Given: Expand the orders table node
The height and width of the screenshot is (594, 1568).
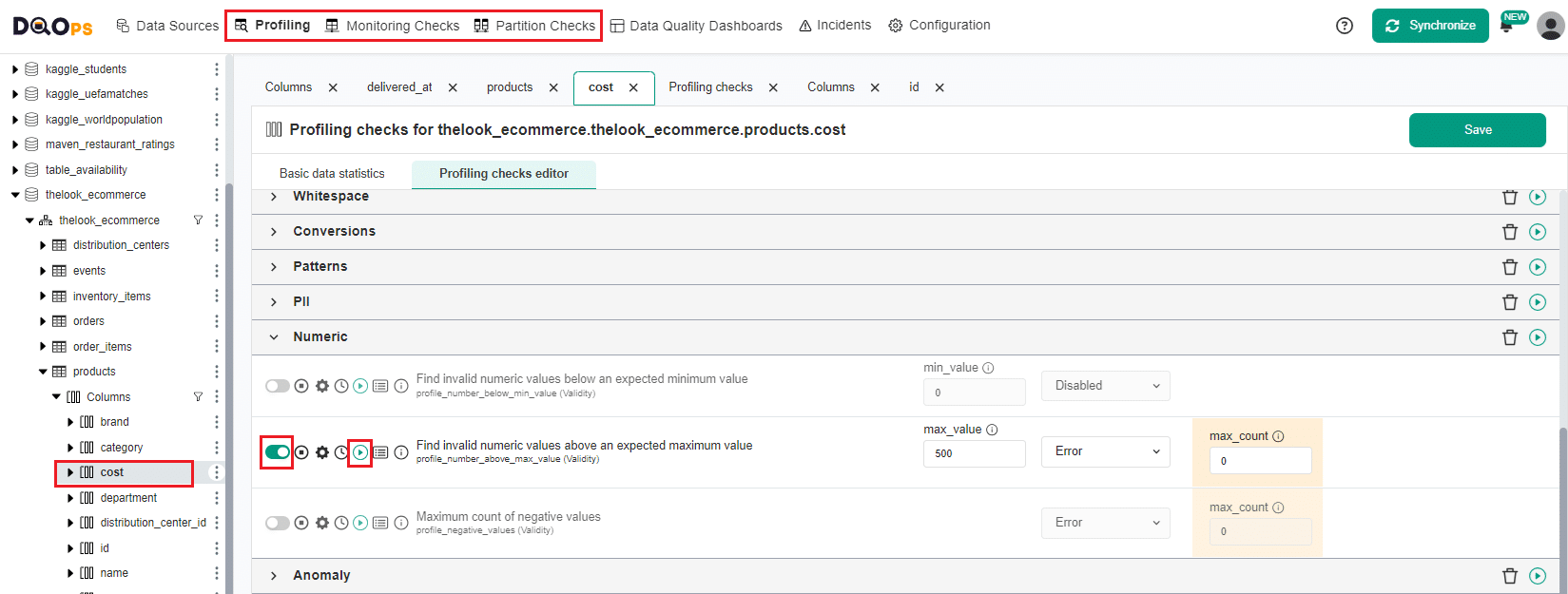Looking at the screenshot, I should pos(43,321).
